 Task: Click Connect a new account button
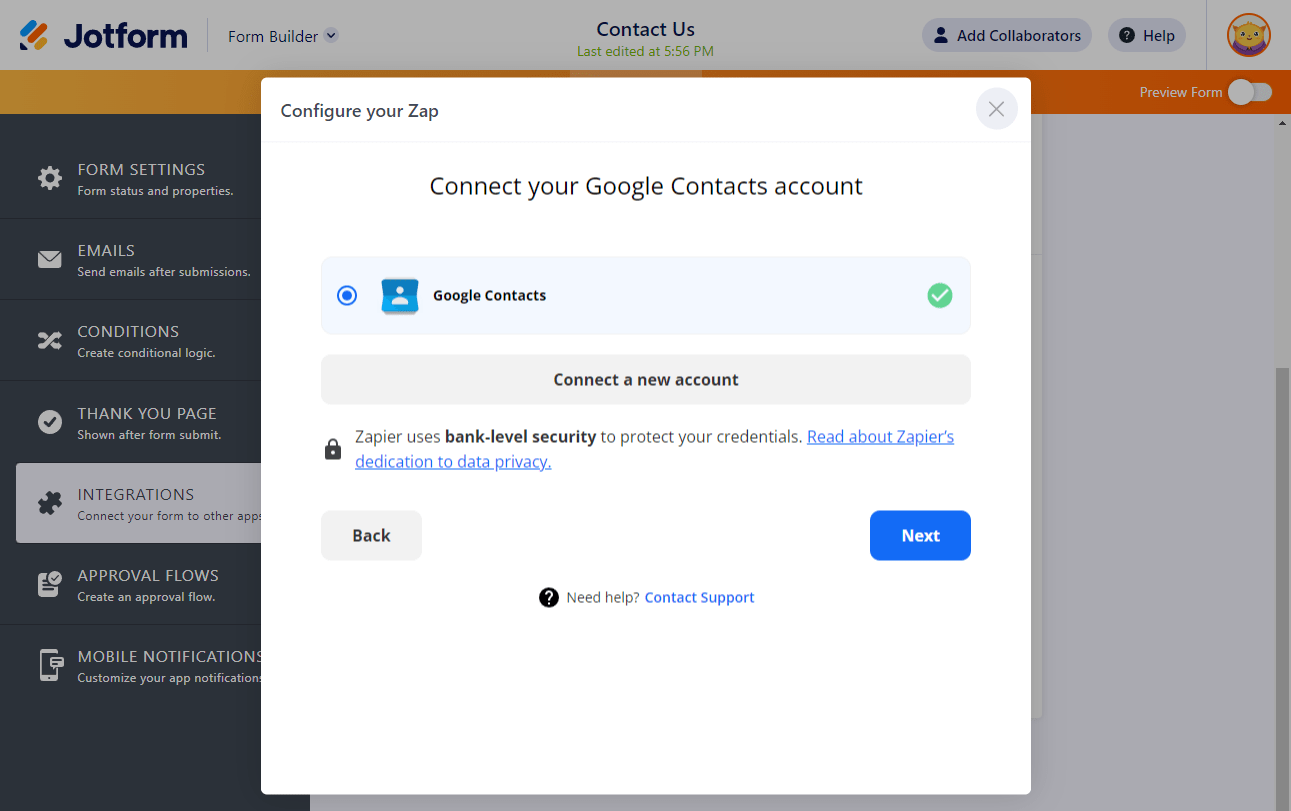click(x=646, y=380)
